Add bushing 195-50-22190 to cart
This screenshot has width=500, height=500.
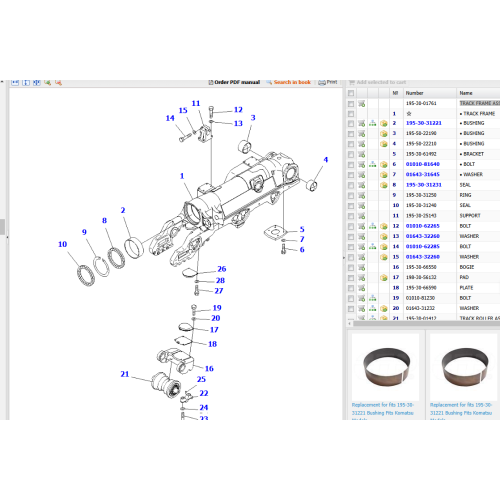(x=362, y=134)
